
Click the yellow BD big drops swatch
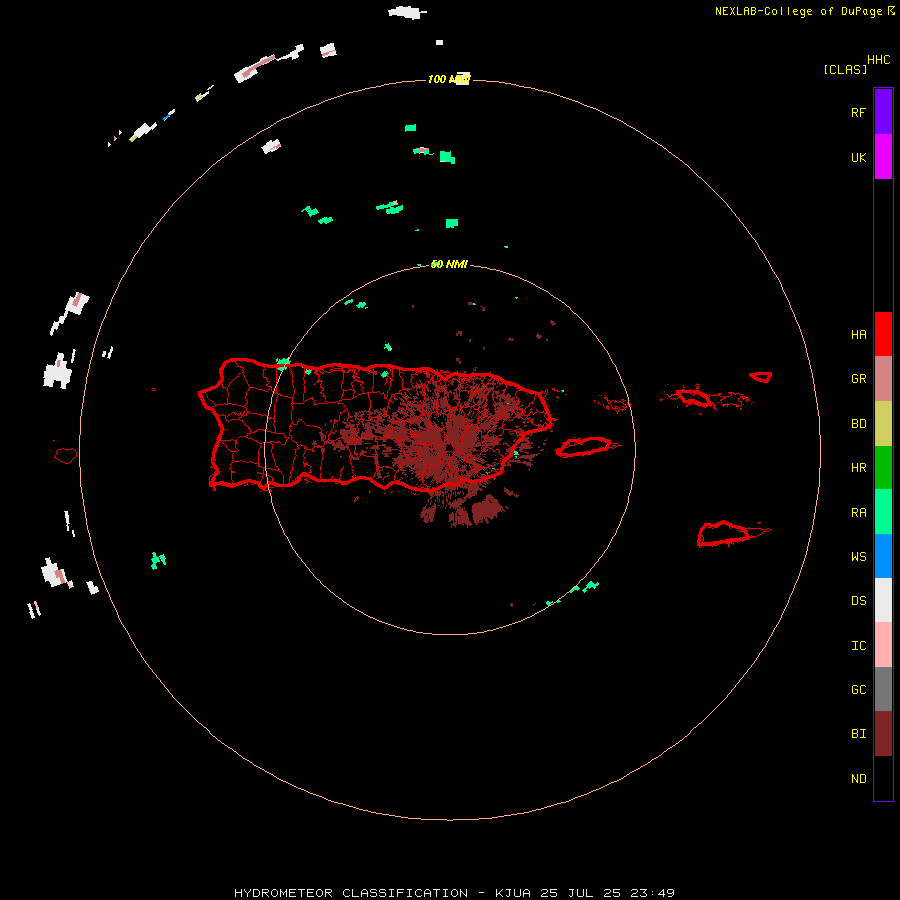click(883, 423)
